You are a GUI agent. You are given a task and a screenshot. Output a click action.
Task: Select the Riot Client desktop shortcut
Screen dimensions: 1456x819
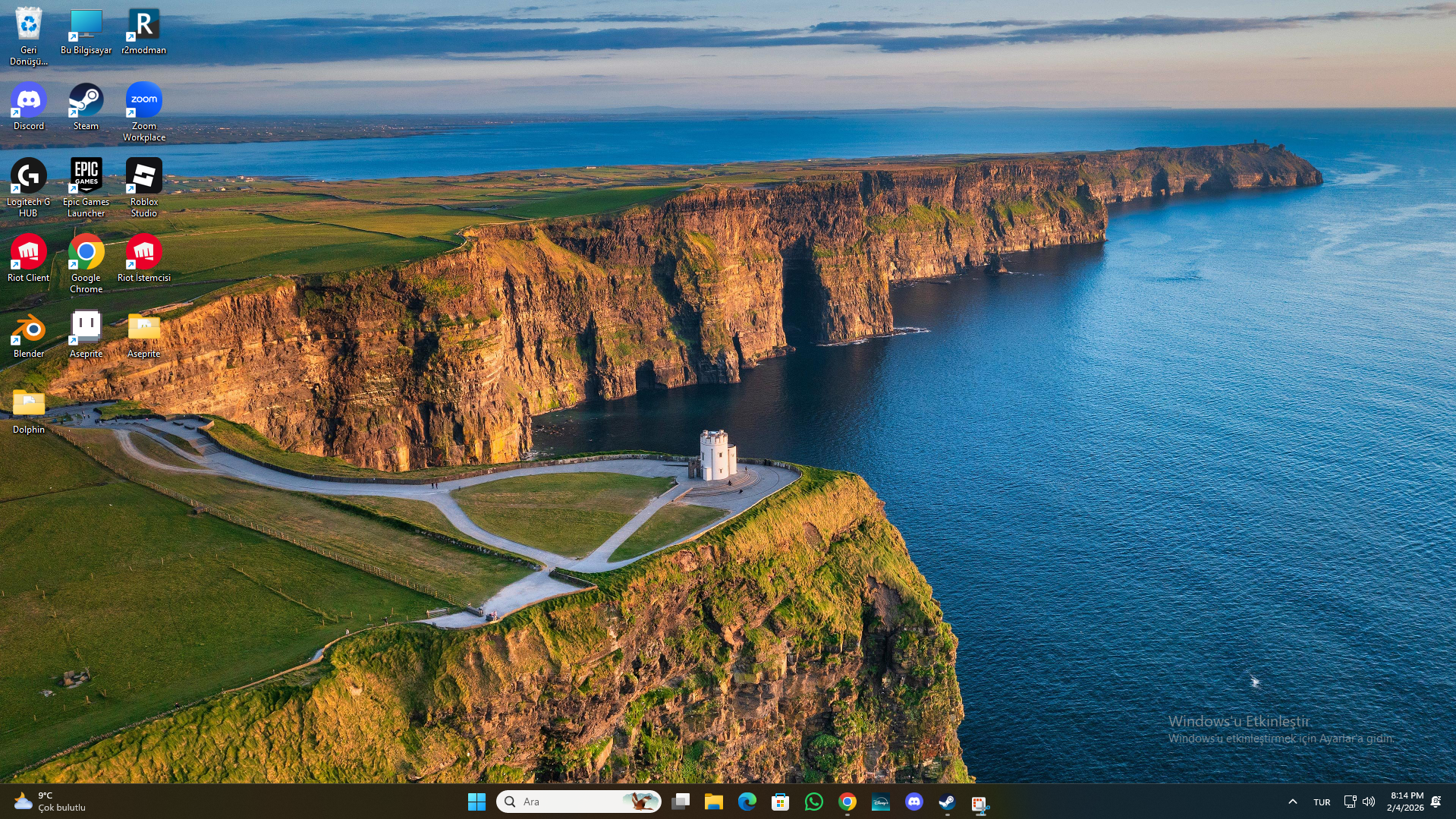[28, 258]
